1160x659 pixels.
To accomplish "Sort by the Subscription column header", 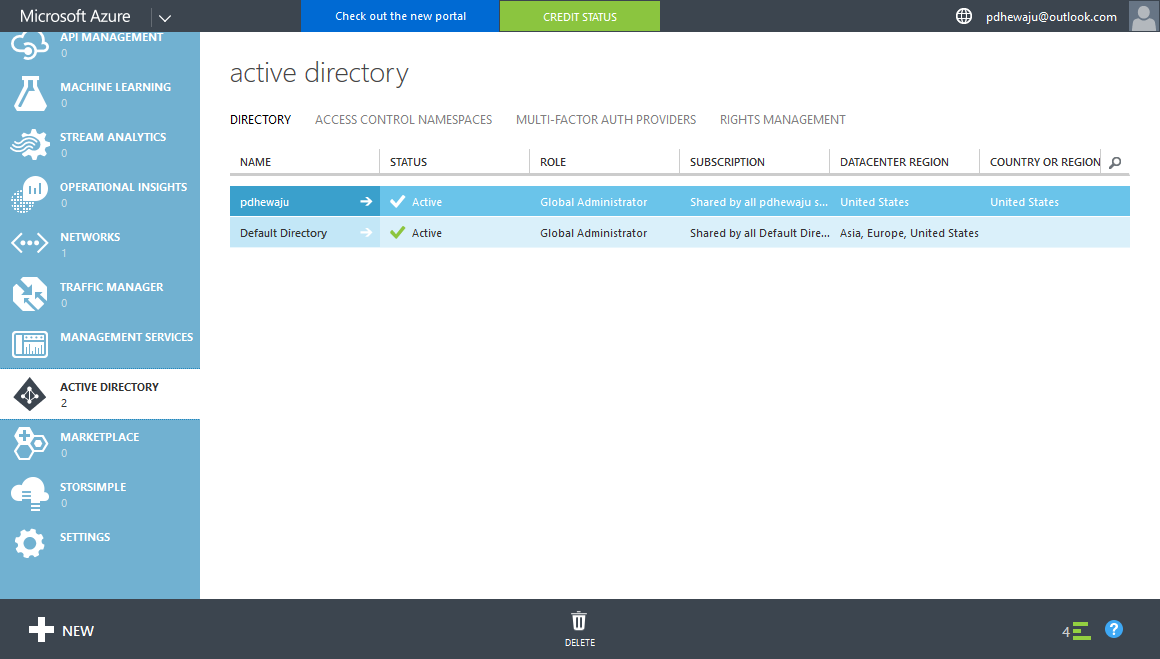I will point(727,162).
